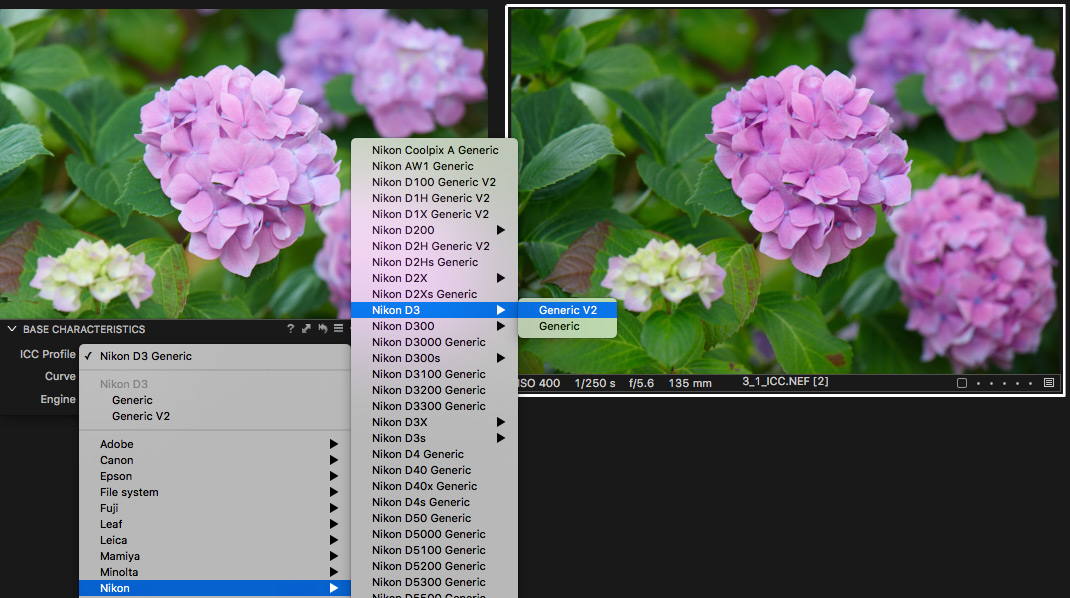Pick Nikon D50 Generic profile
1070x598 pixels.
coord(434,518)
